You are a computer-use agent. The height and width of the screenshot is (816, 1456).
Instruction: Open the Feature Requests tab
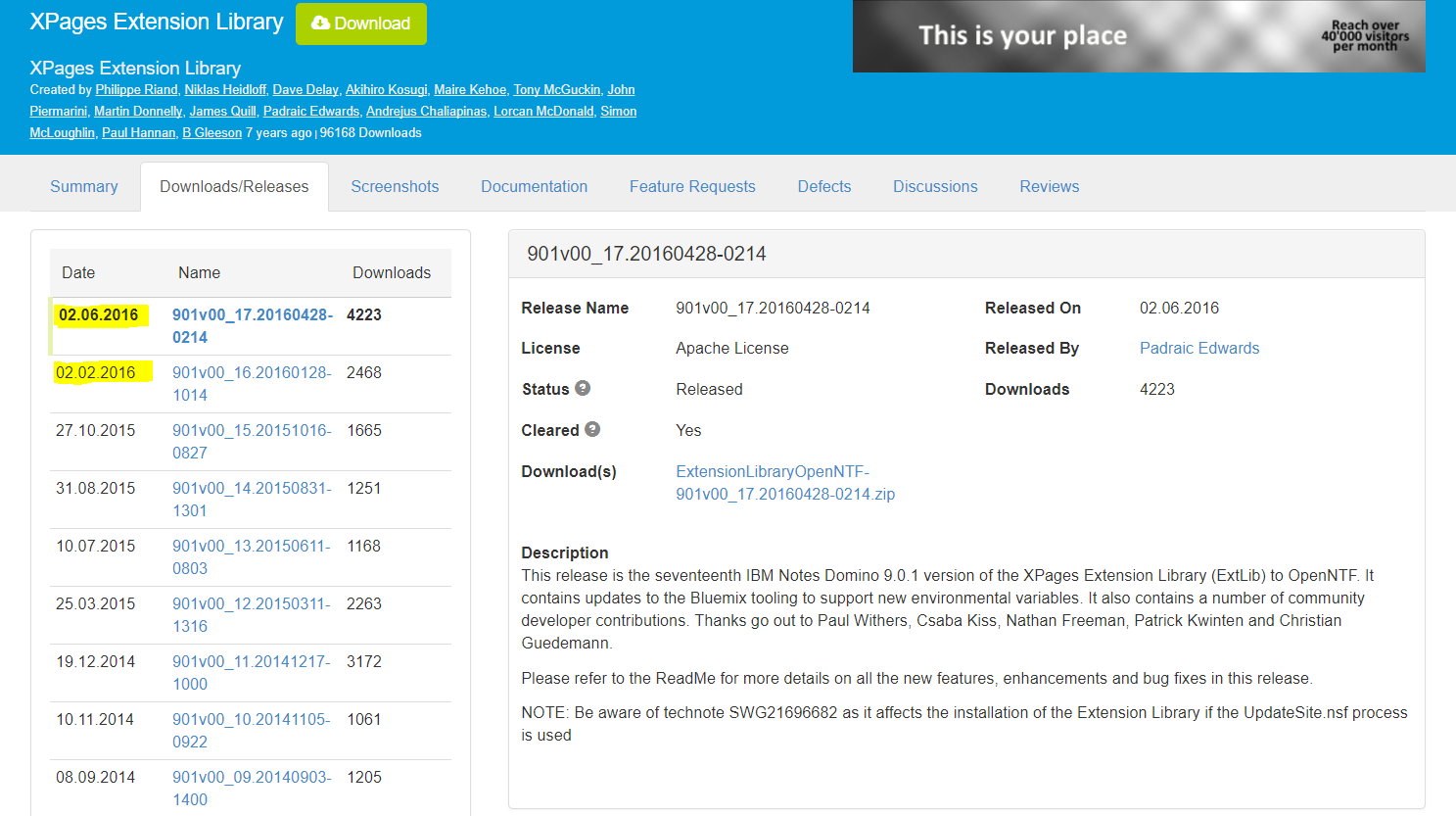pyautogui.click(x=692, y=186)
